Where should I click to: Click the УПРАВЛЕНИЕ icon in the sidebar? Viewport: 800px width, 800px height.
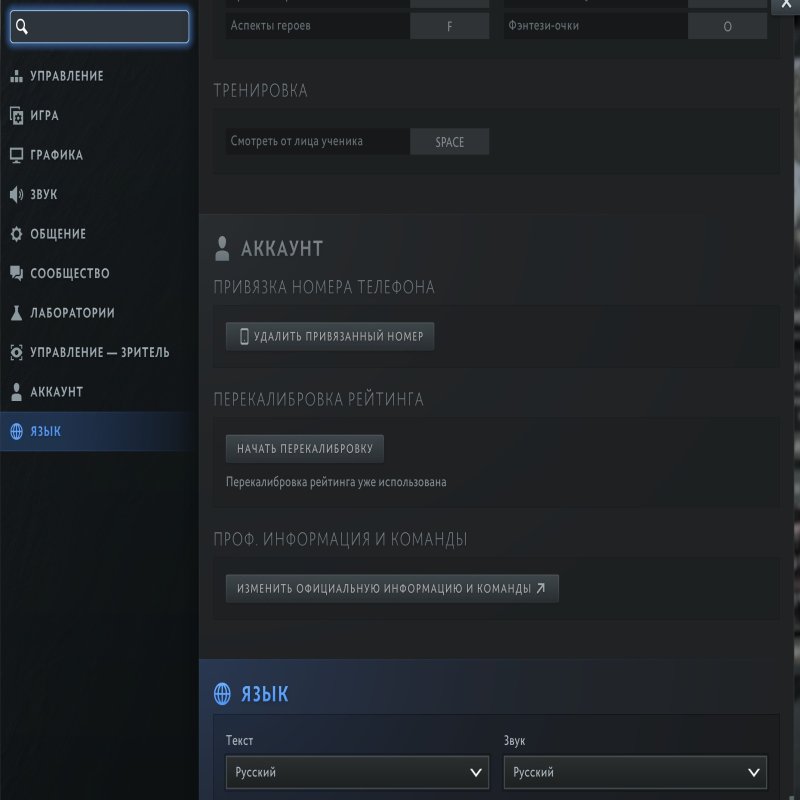16,76
